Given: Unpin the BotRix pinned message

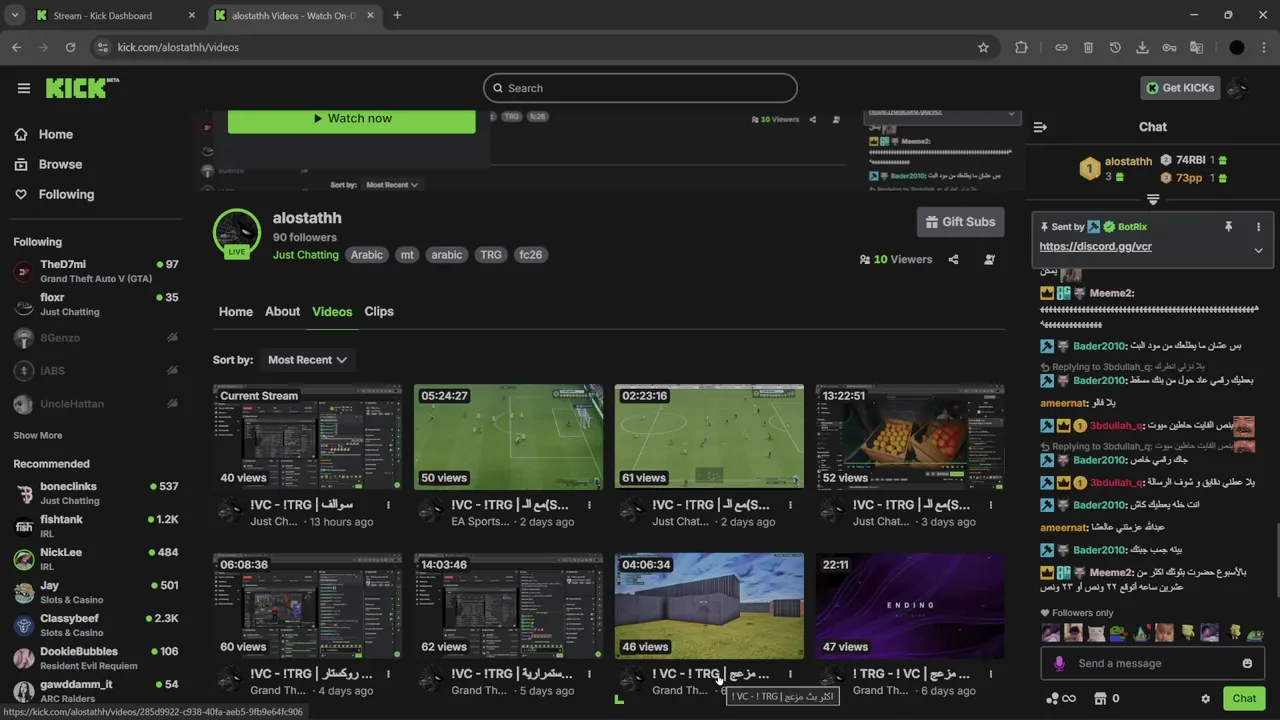Looking at the screenshot, I should (1228, 227).
